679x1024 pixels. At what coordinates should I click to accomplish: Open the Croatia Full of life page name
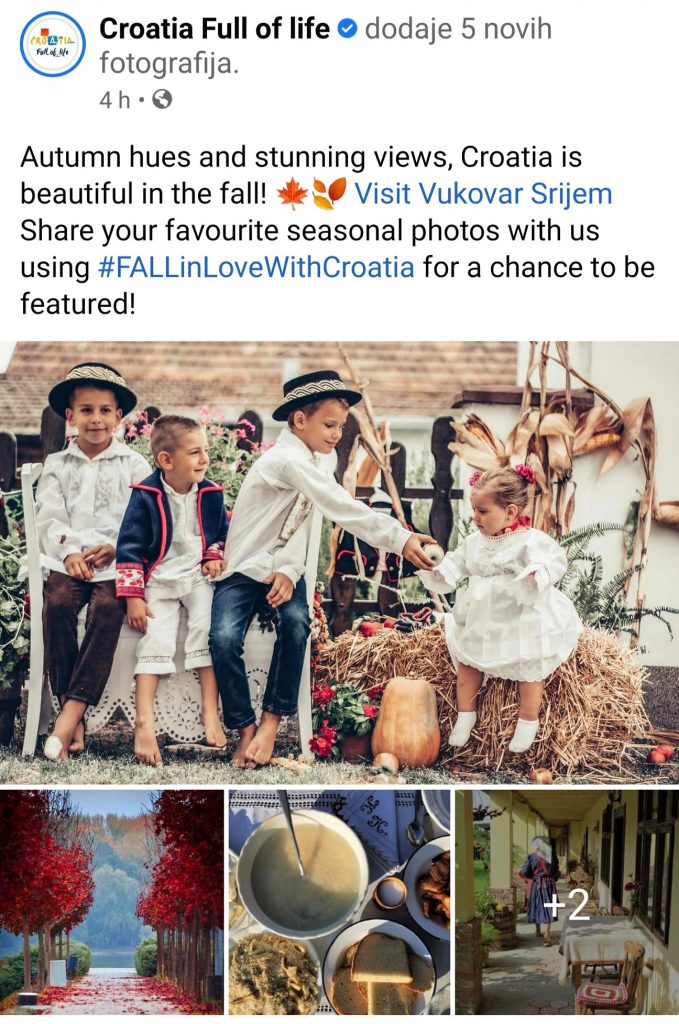215,29
